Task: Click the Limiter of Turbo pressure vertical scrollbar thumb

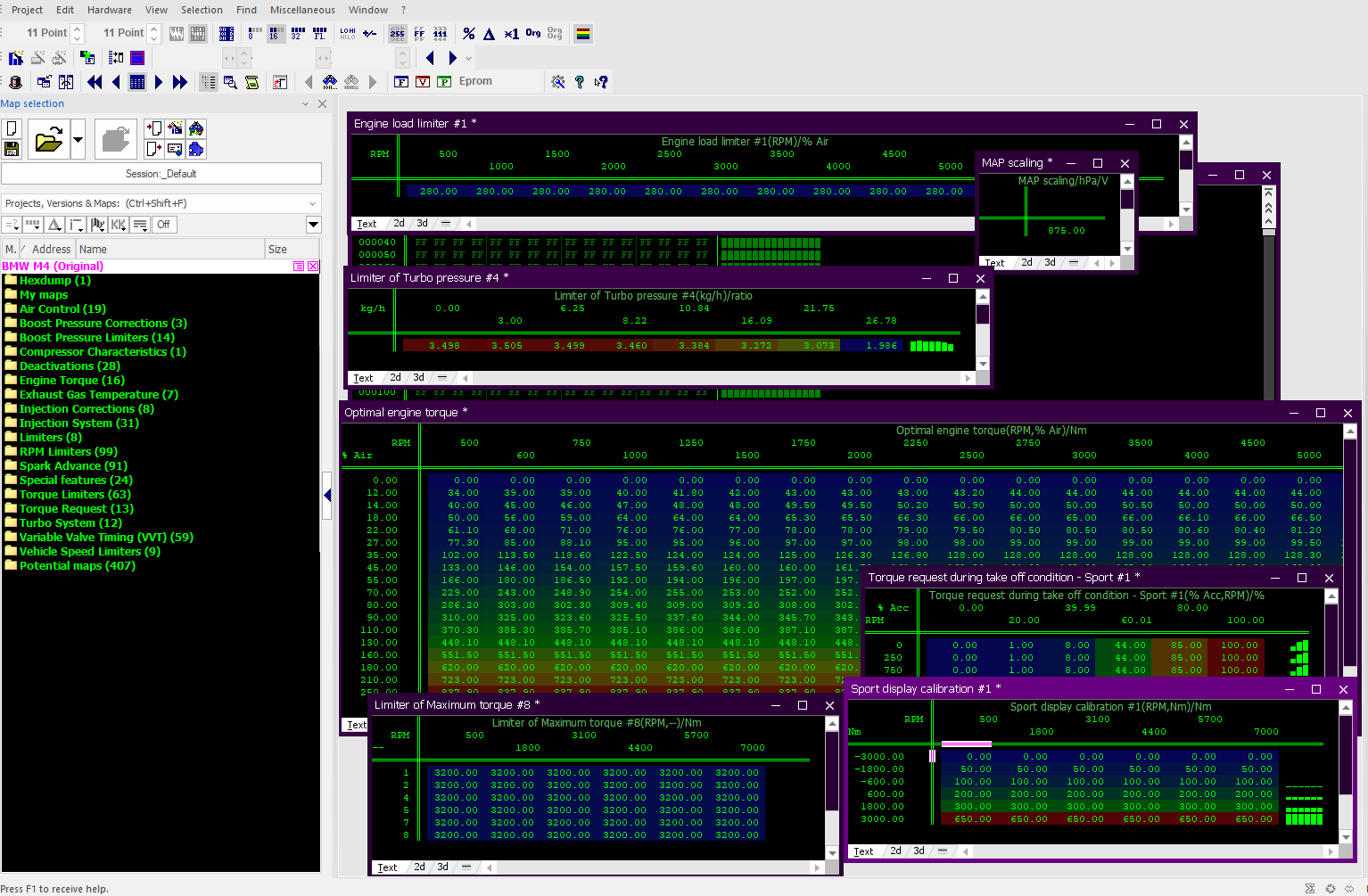Action: (x=983, y=316)
